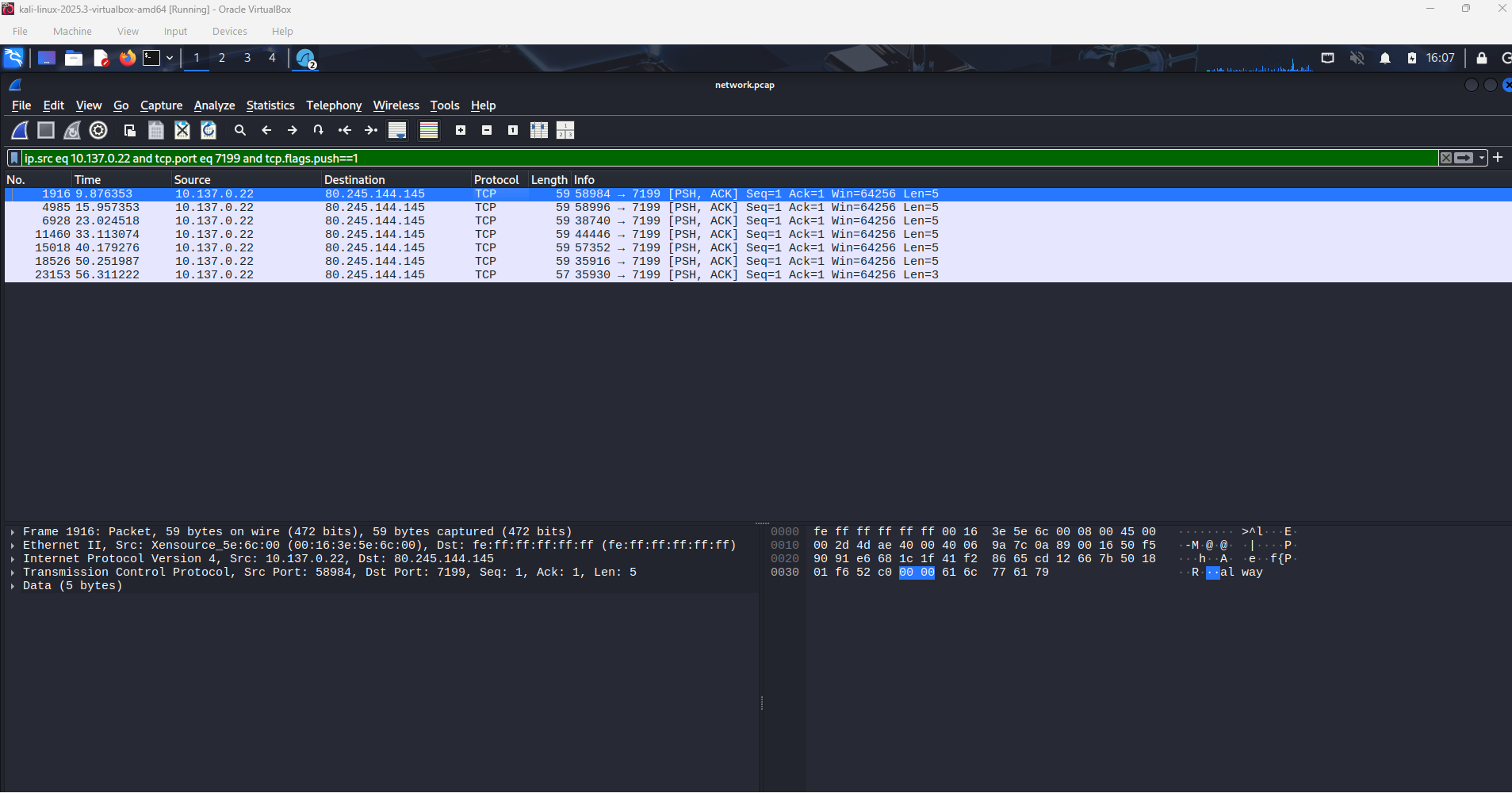
Task: Open the display filter history dropdown arrow
Action: (x=1482, y=158)
